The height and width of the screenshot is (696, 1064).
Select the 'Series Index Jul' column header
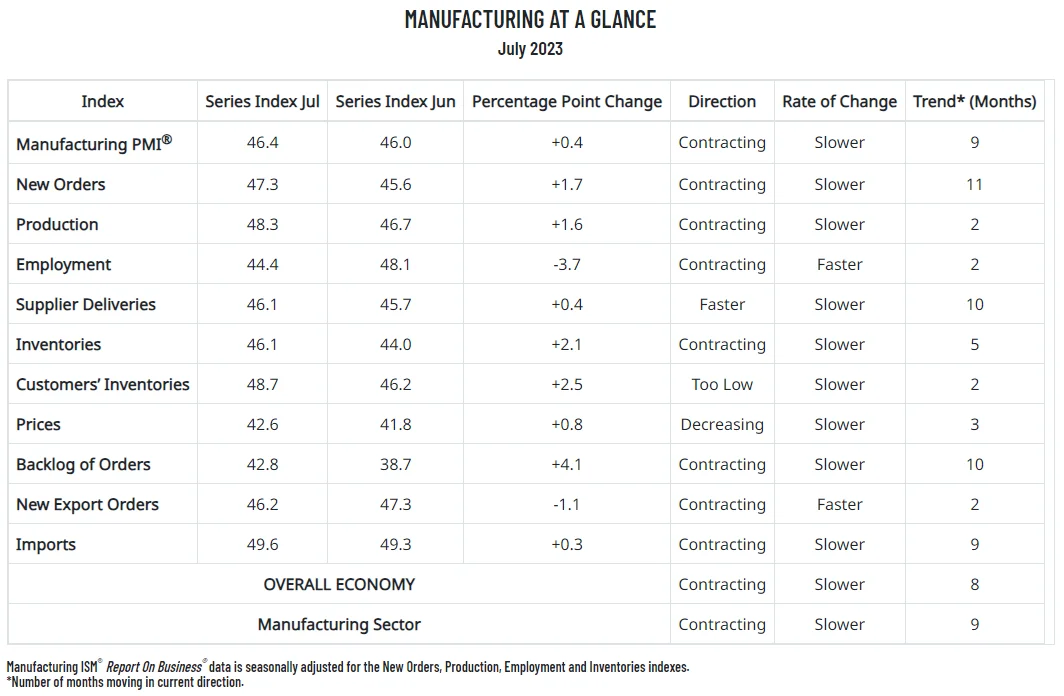pos(262,102)
